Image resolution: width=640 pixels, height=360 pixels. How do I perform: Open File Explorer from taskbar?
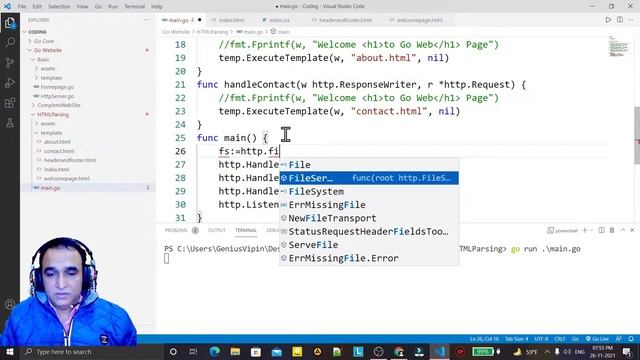(235, 351)
